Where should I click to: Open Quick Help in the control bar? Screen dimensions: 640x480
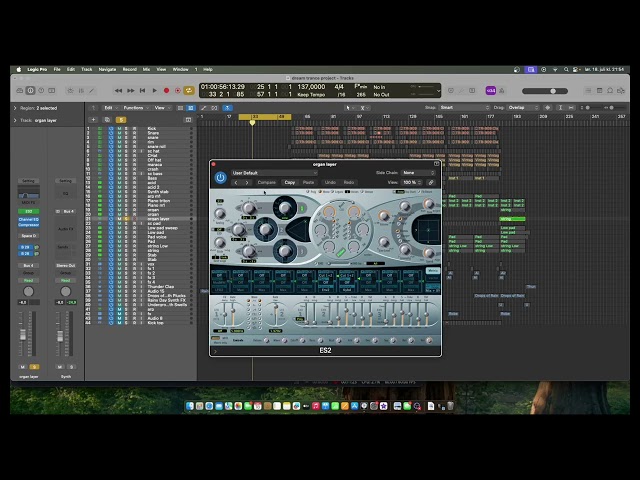click(41, 91)
